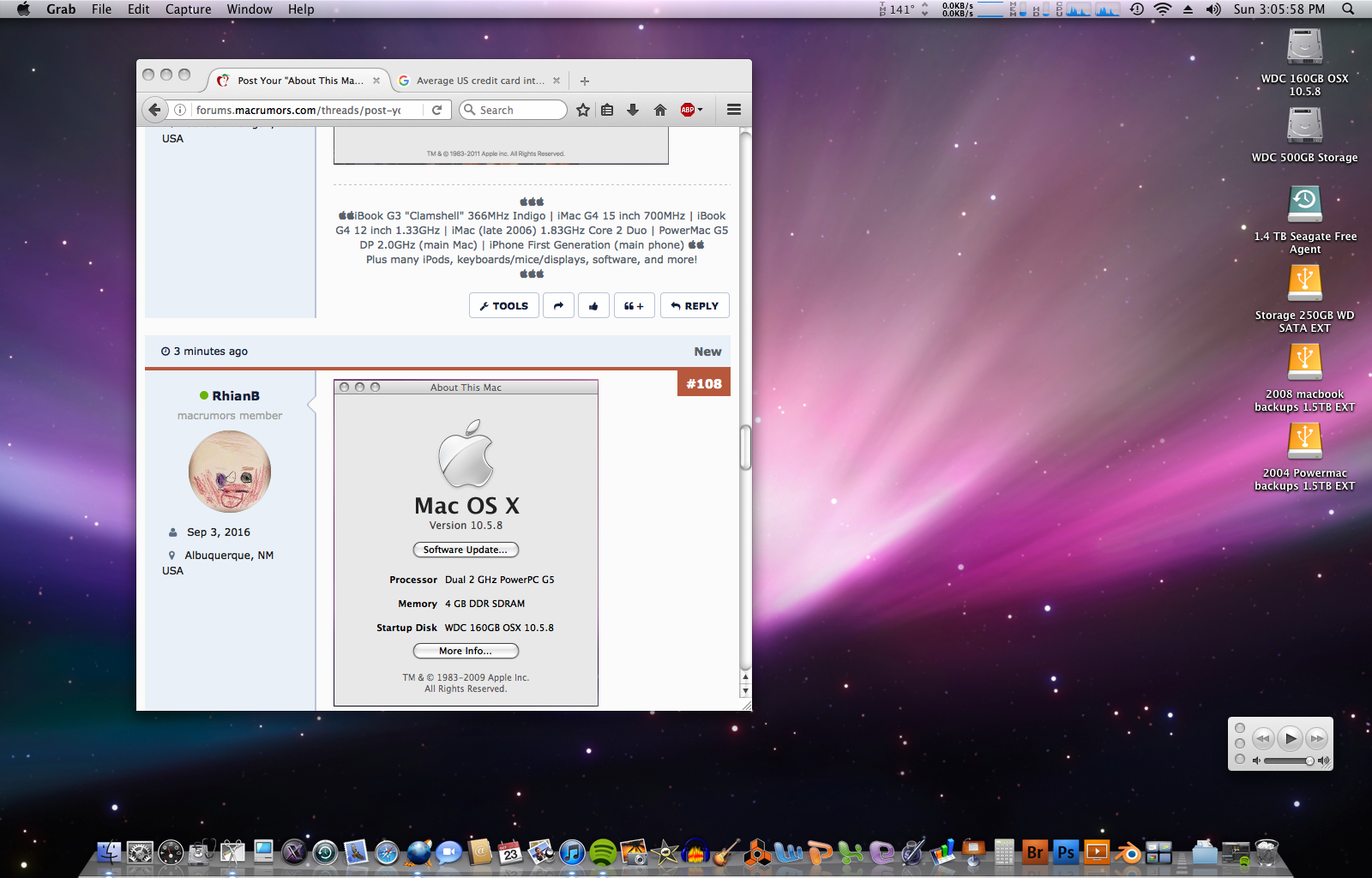Skip to next track in mini player
Screen dimensions: 1372x878
1317,738
